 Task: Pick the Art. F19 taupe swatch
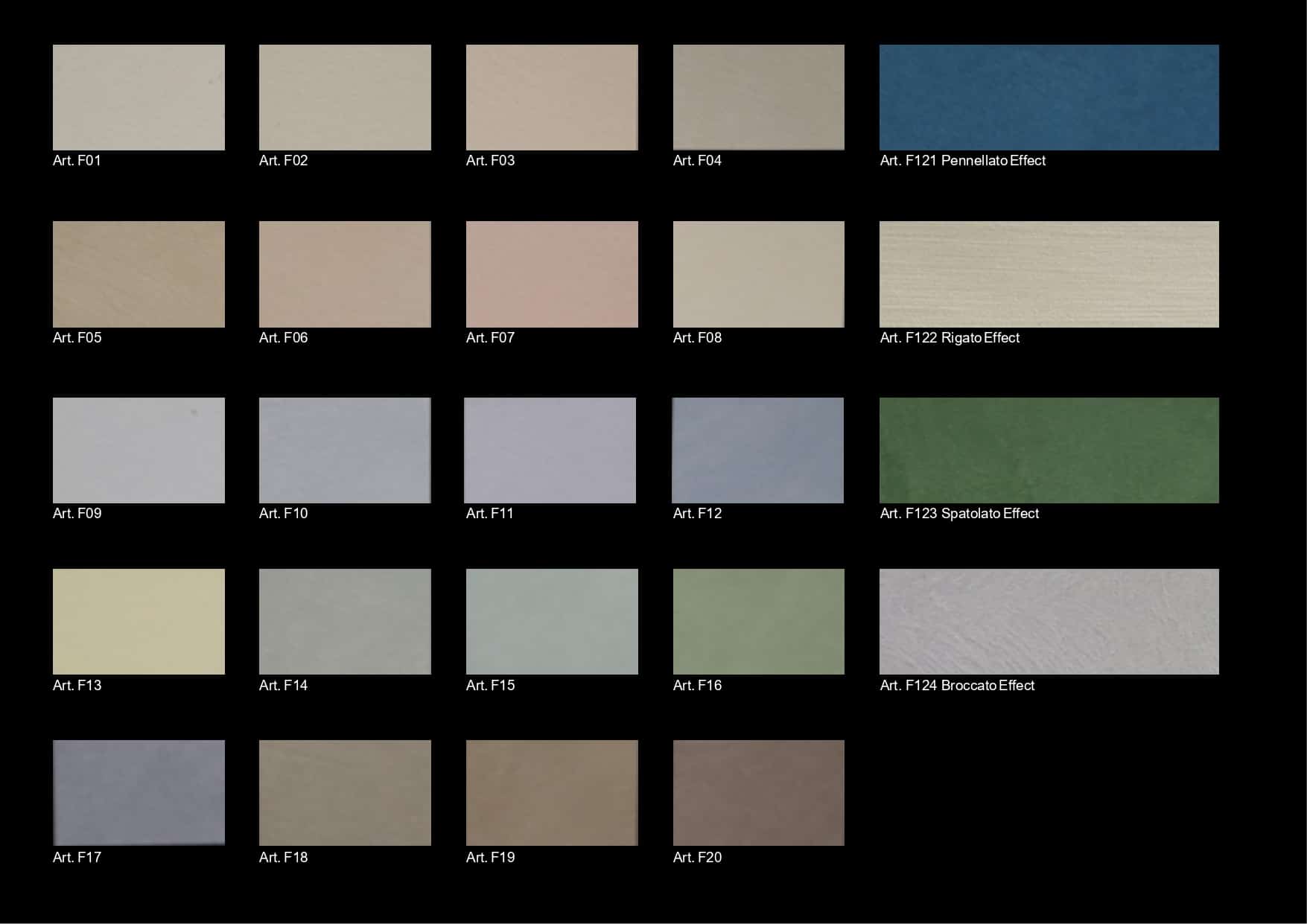[x=552, y=793]
